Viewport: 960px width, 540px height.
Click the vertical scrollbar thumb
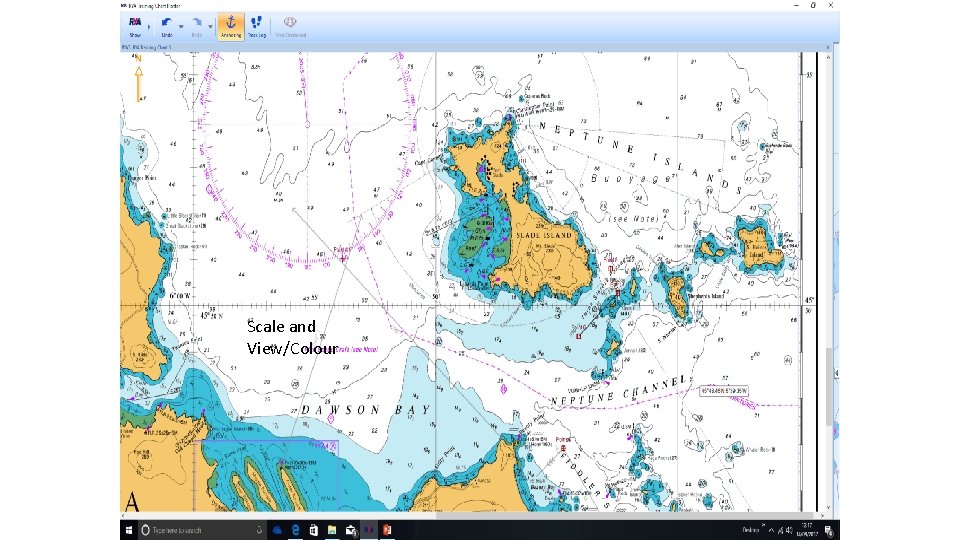pyautogui.click(x=829, y=386)
